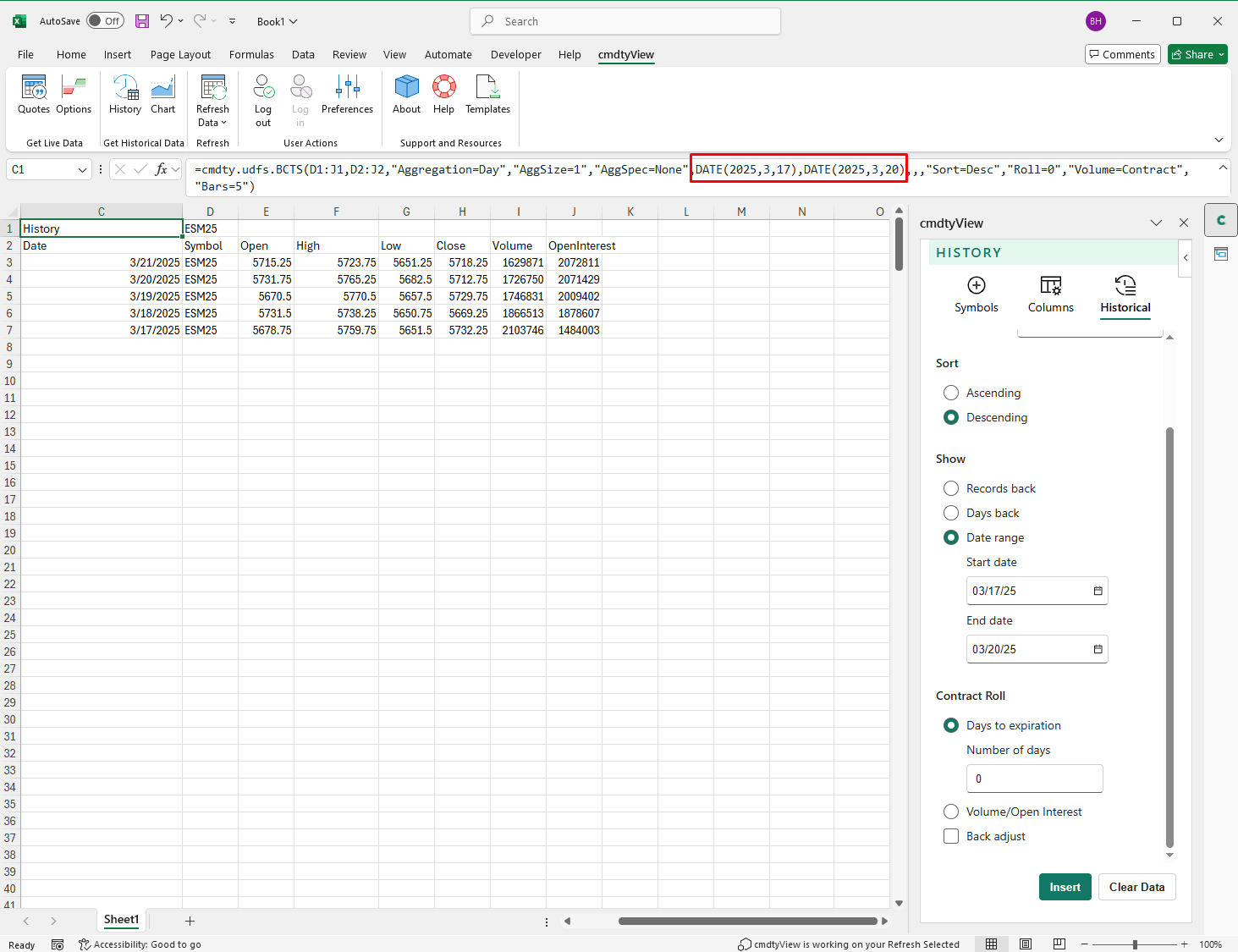Screen dimensions: 1238x952
Task: Open the Name Box dropdown arrow
Action: 82,170
